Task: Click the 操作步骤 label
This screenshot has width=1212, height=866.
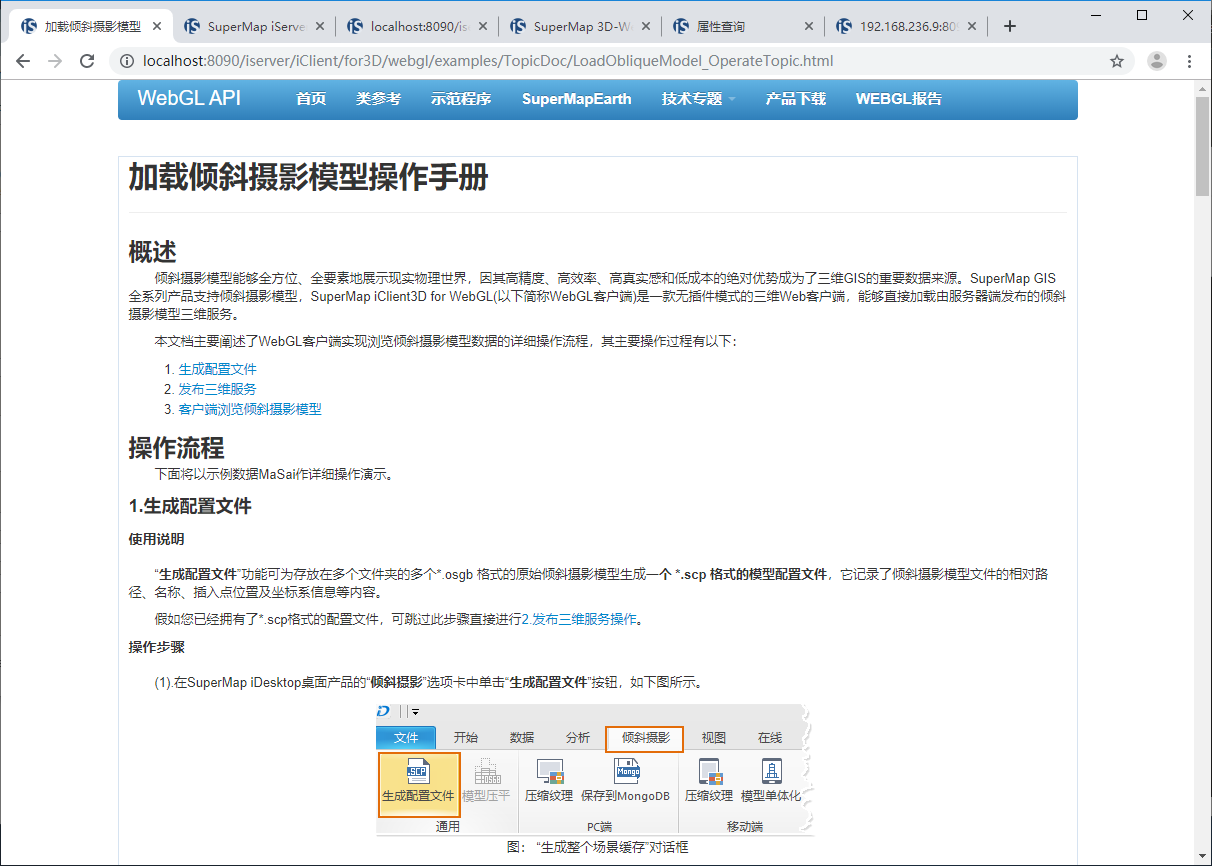Action: point(157,647)
